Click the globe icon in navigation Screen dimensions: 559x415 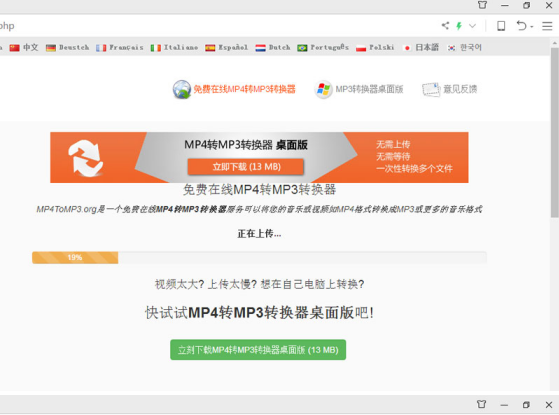(x=182, y=89)
